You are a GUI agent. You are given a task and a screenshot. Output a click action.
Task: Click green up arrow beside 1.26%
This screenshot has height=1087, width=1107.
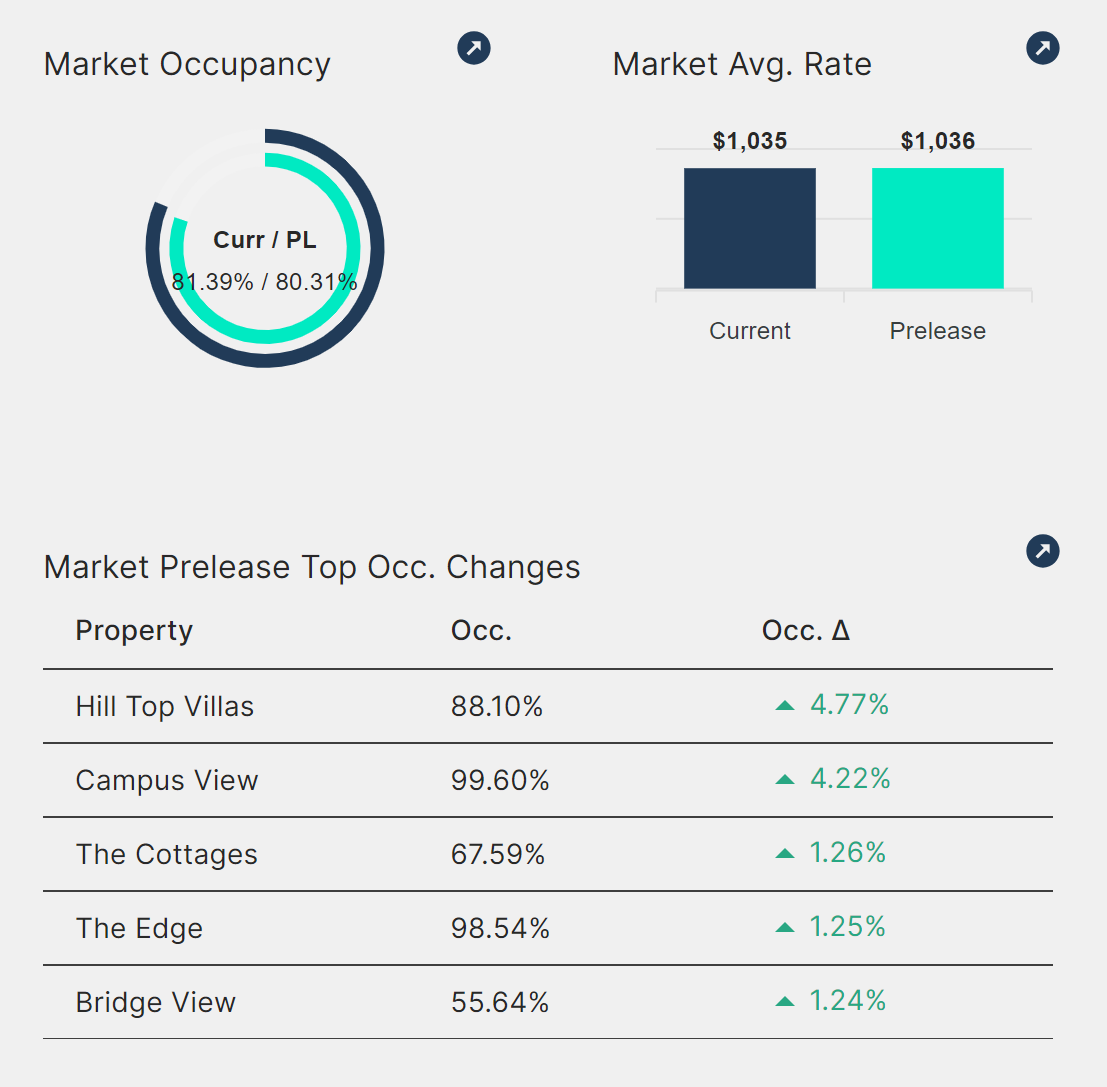785,854
